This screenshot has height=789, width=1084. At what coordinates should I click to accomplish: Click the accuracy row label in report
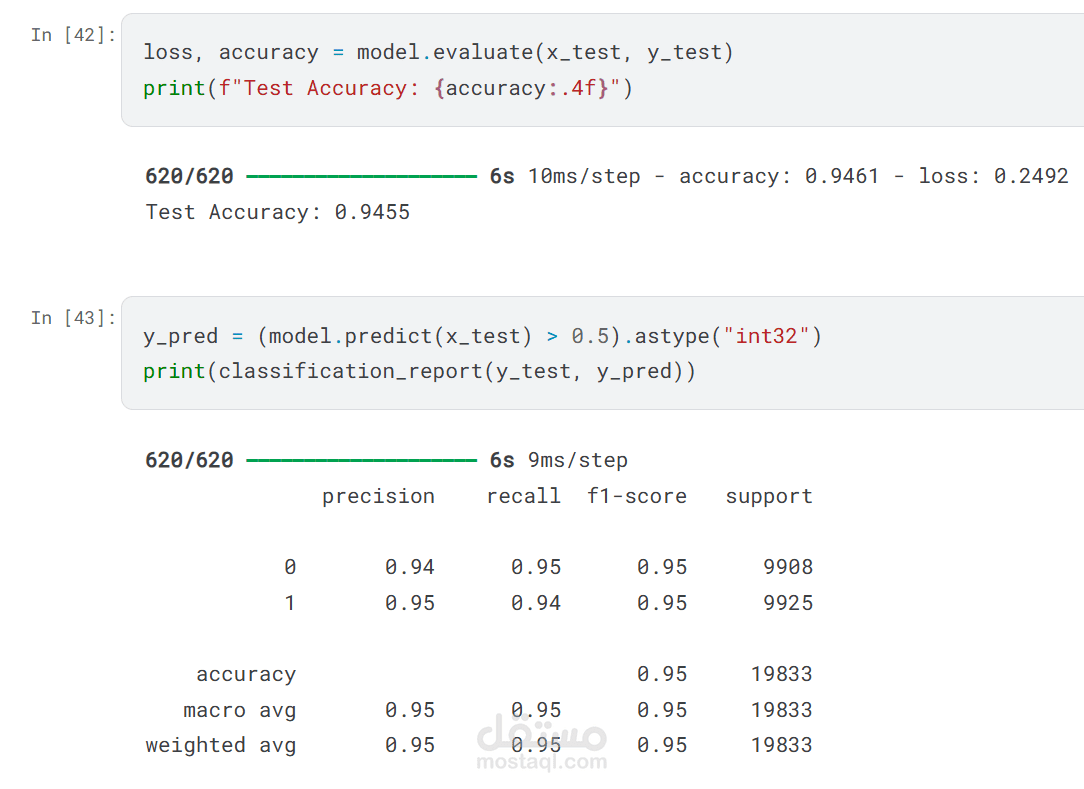click(246, 674)
